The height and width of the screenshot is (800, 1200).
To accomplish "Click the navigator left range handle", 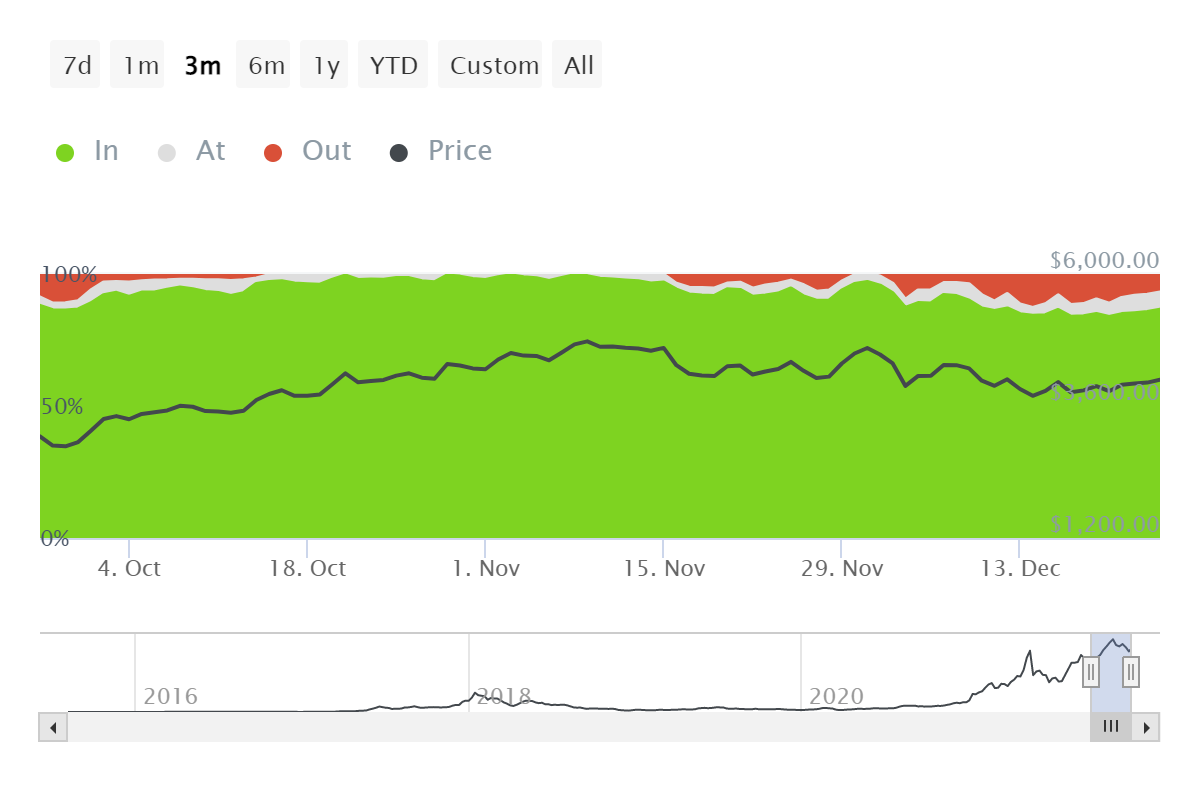I will point(1091,672).
